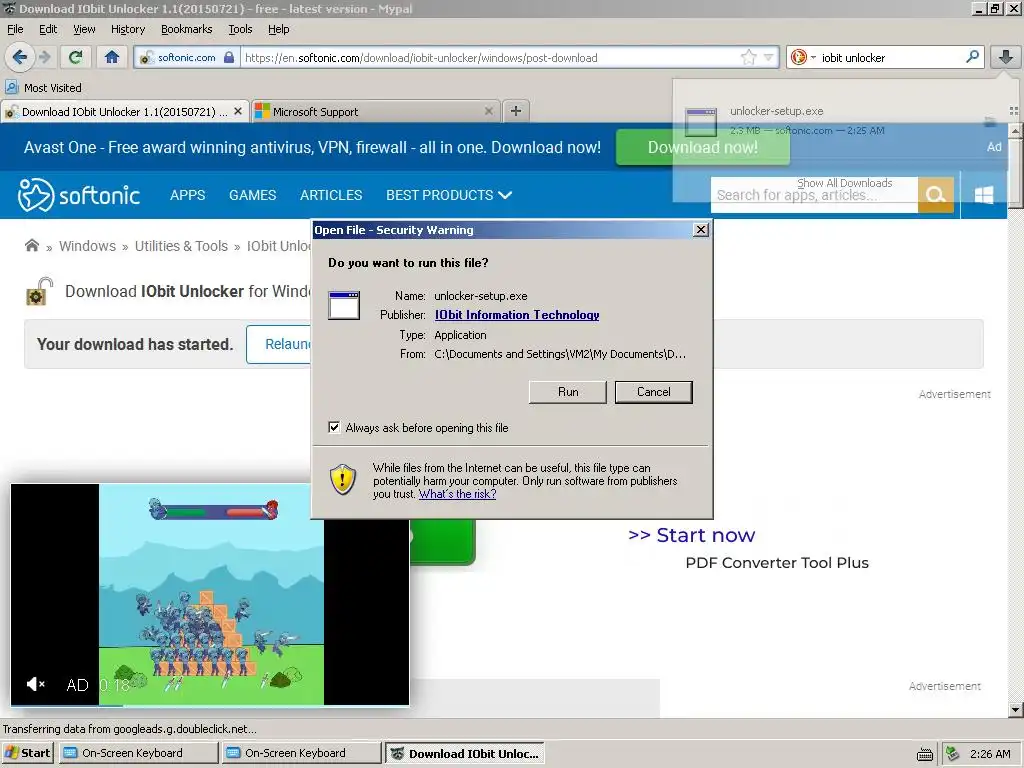Close the Download IObit Unlocker tab
The image size is (1024, 768).
coord(238,111)
